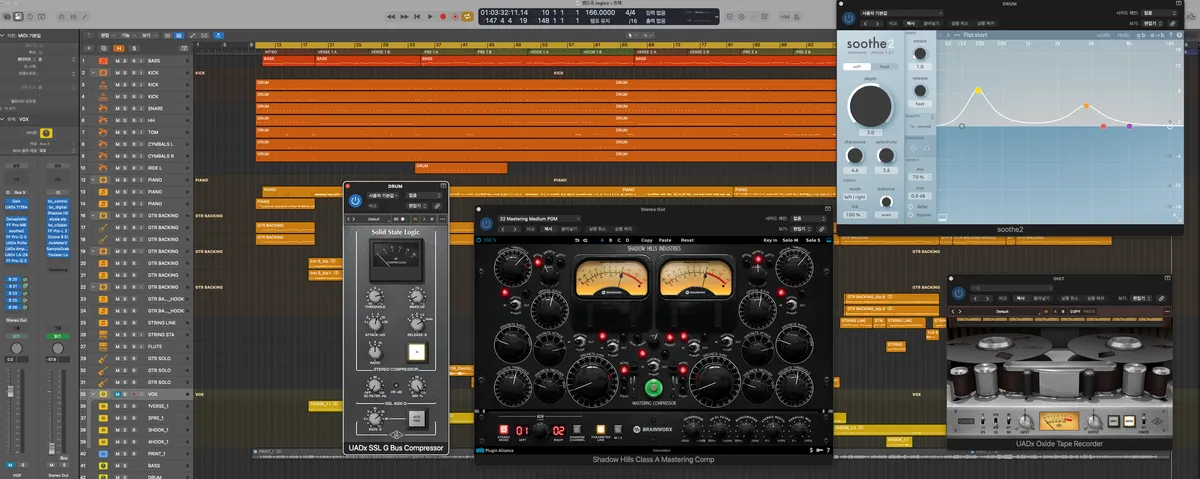Open the 22 Mastering Medium PGM preset dropdown

(x=540, y=219)
